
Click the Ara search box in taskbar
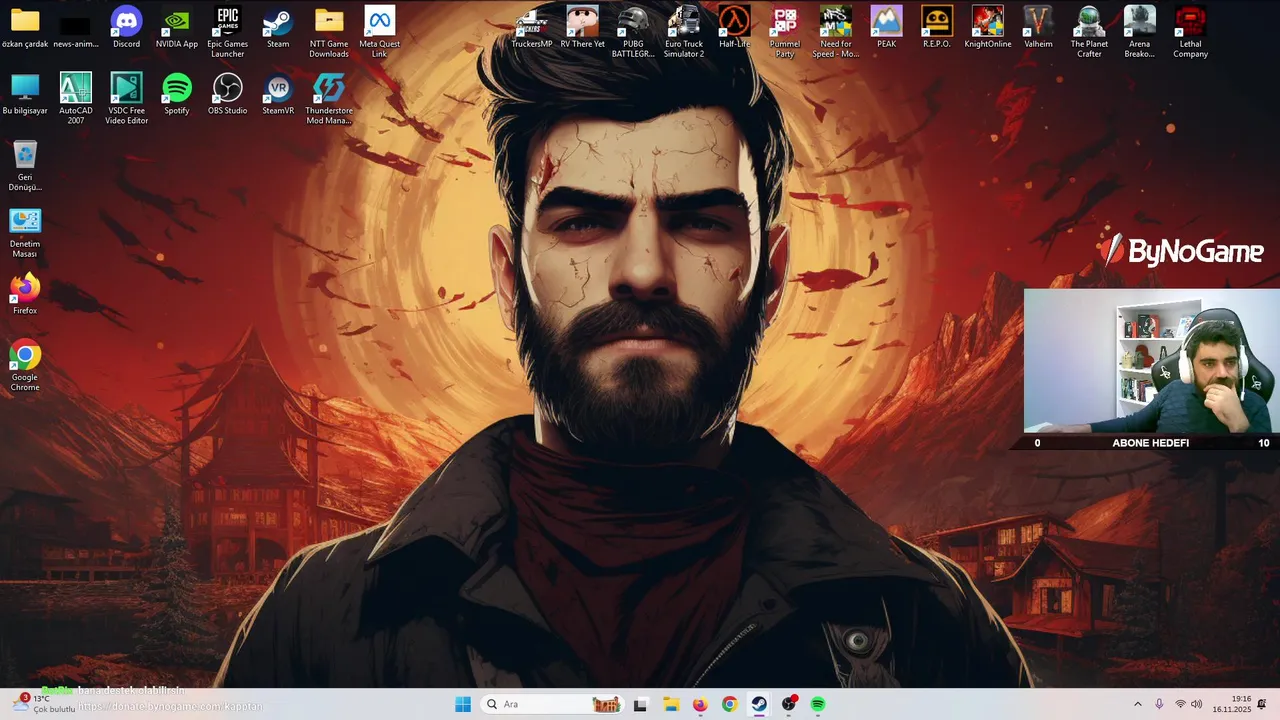pos(552,704)
